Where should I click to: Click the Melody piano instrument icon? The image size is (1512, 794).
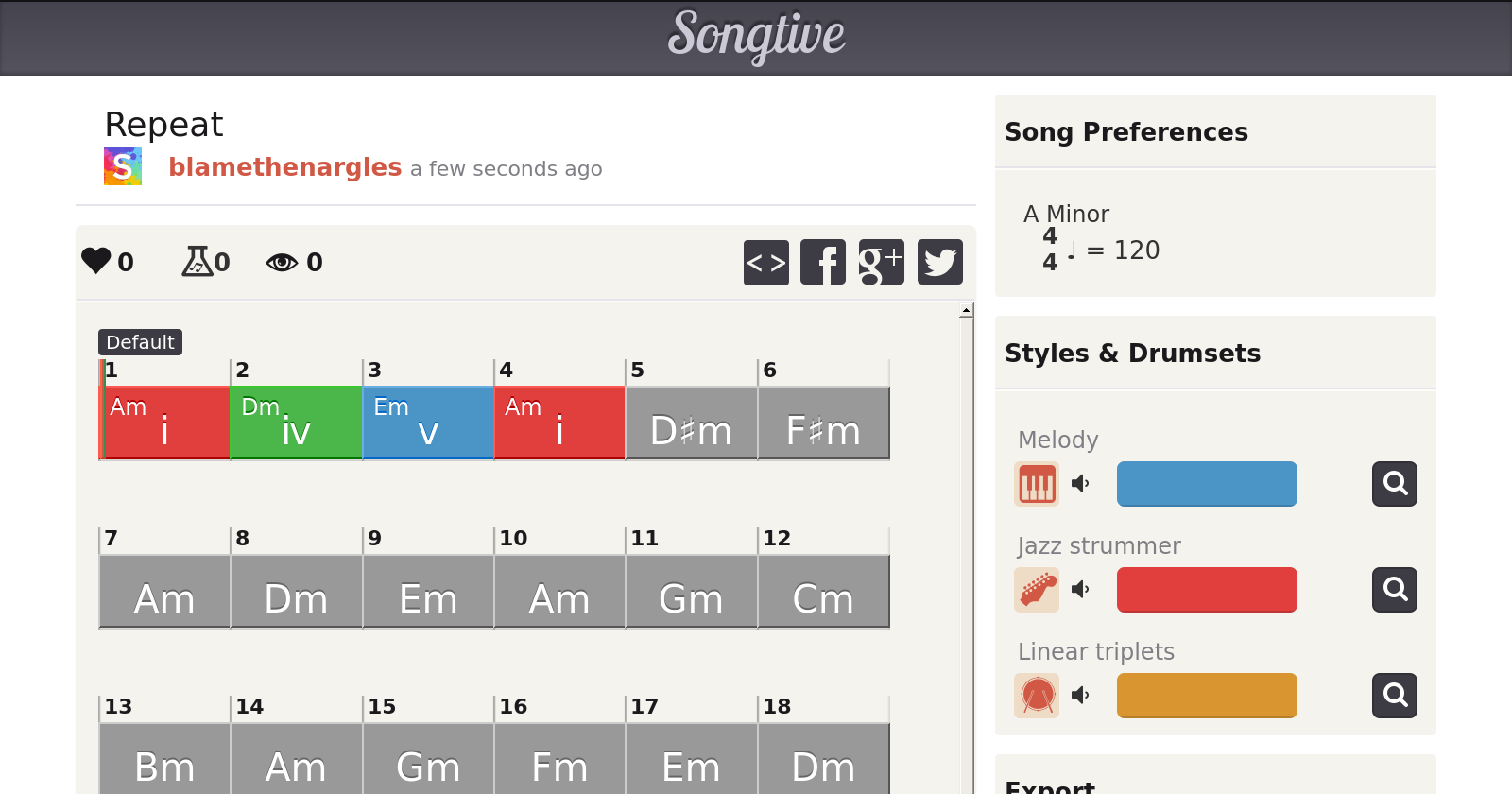1037,484
